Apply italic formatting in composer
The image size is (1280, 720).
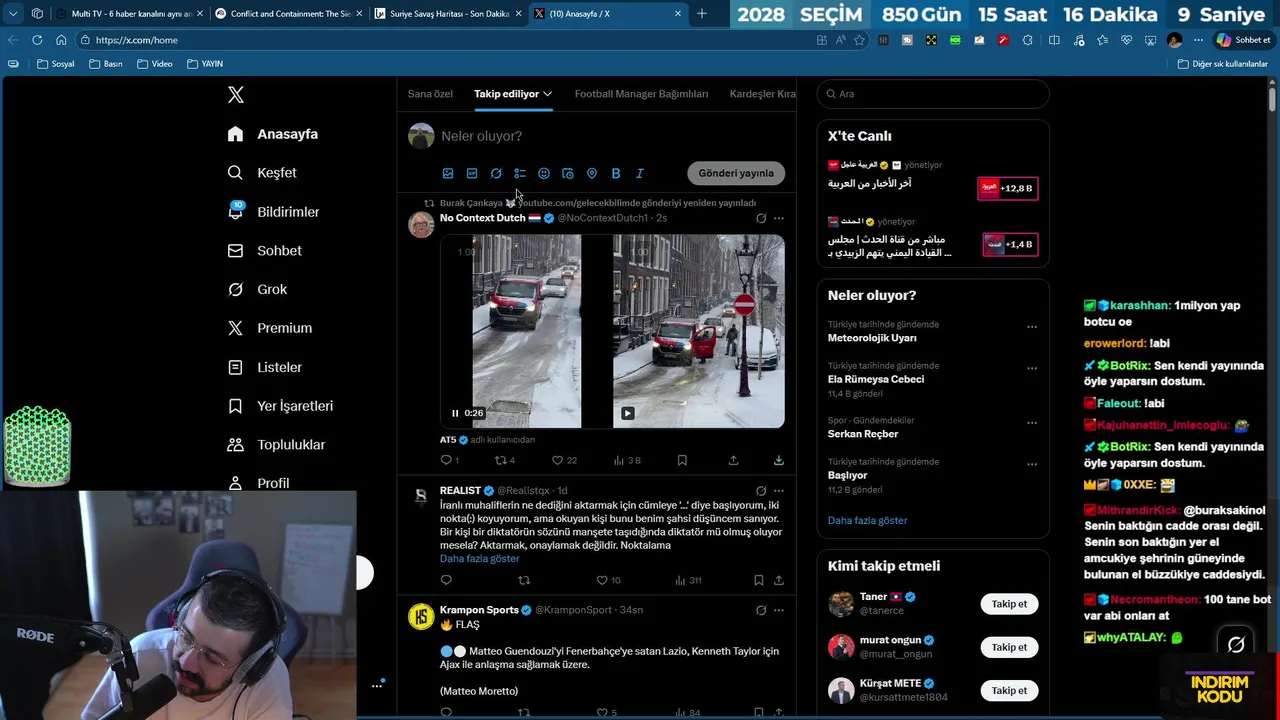point(640,173)
